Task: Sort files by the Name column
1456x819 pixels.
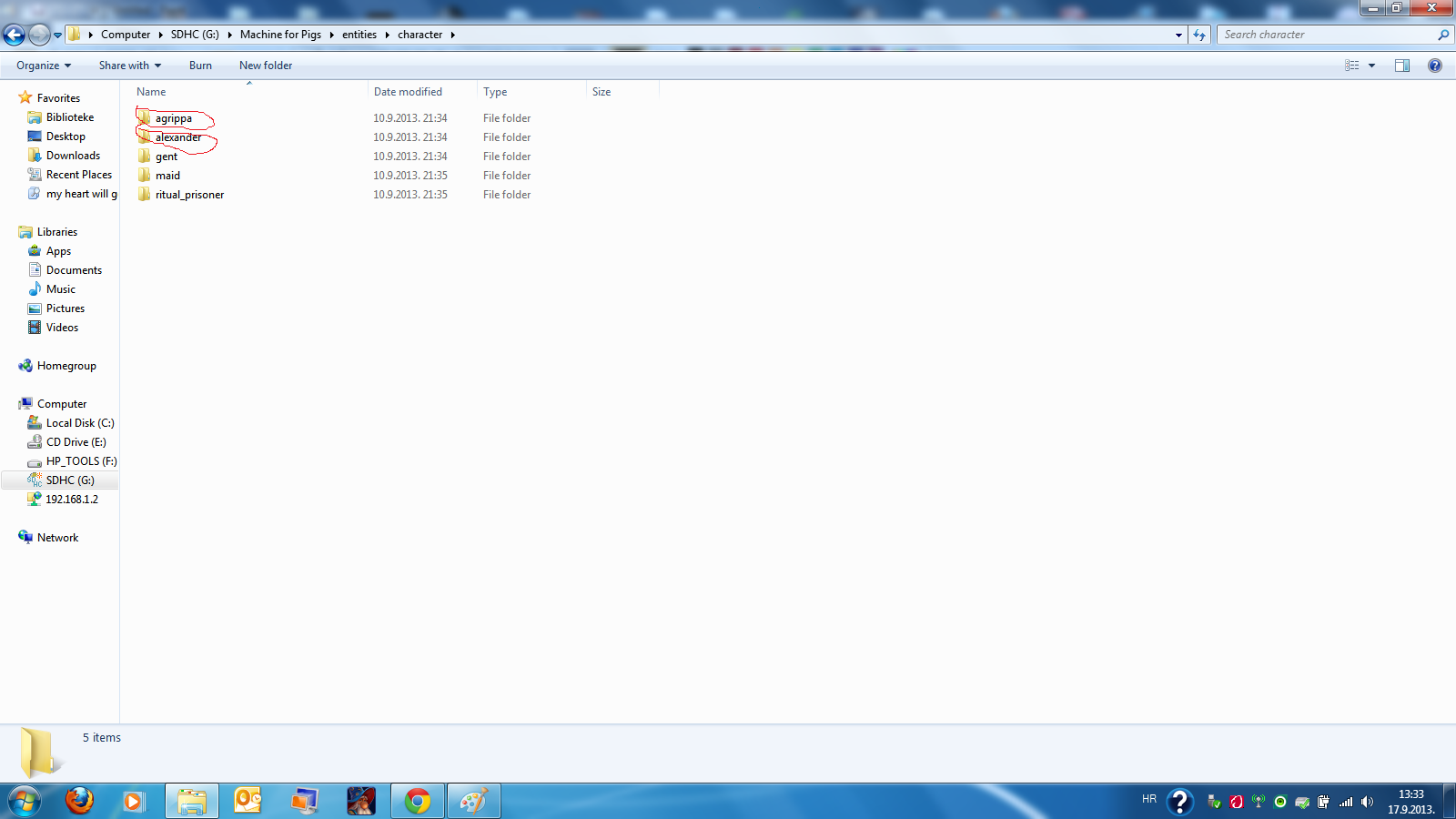Action: tap(248, 92)
